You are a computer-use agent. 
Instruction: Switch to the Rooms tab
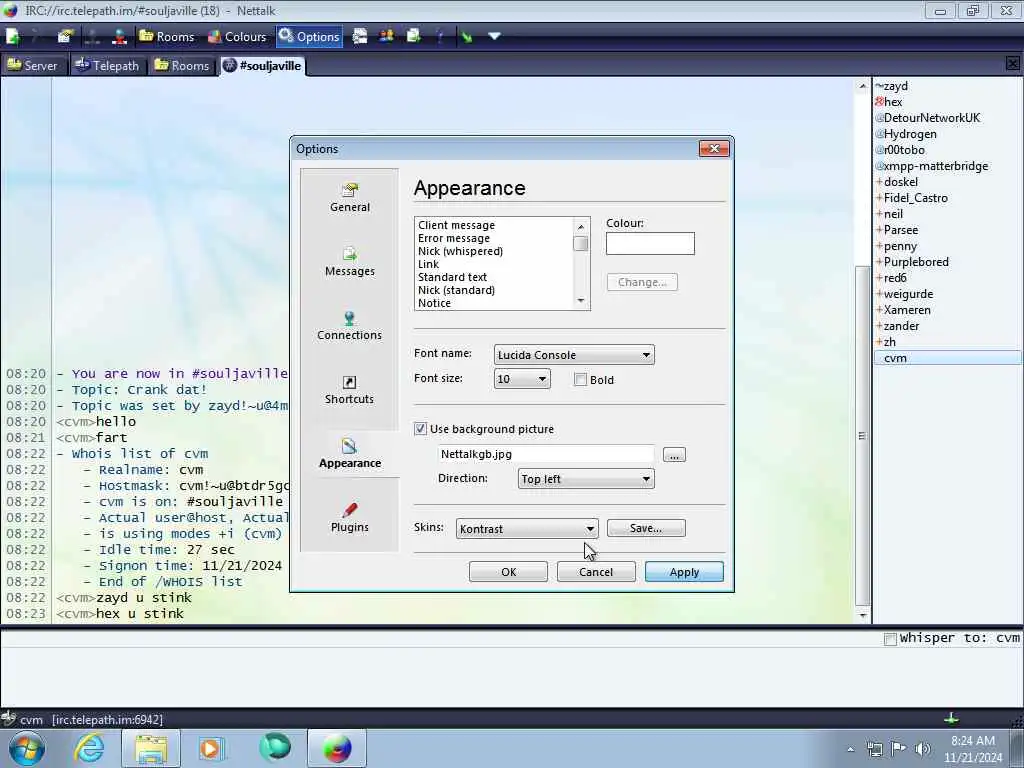pyautogui.click(x=182, y=65)
